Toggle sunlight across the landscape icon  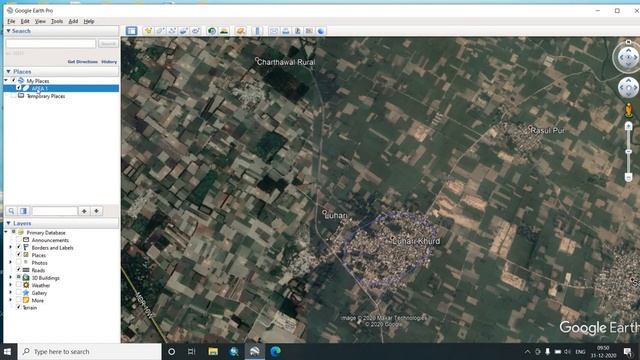tap(224, 31)
